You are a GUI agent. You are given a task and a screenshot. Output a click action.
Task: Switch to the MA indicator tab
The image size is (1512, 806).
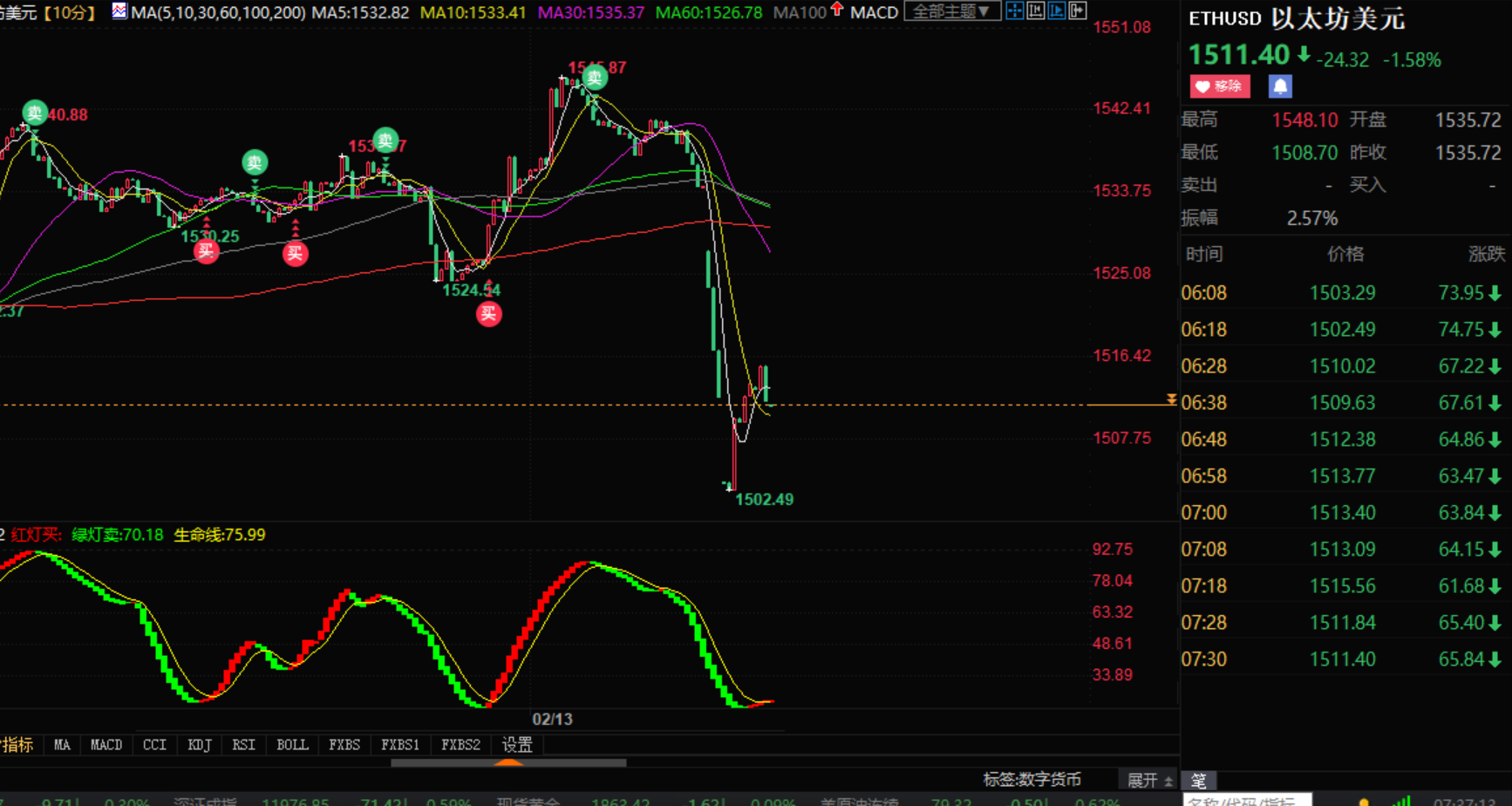click(x=62, y=745)
